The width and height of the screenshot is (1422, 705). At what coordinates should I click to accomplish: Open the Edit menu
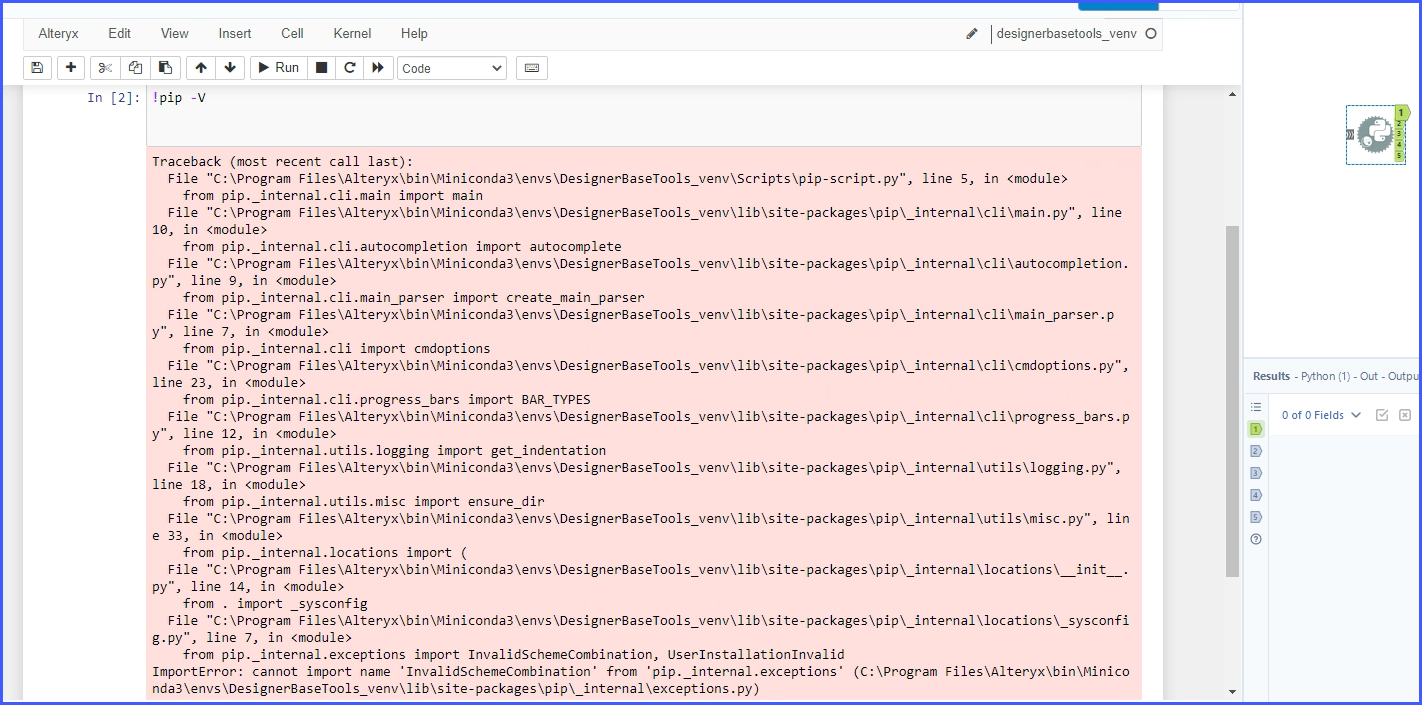pos(119,33)
